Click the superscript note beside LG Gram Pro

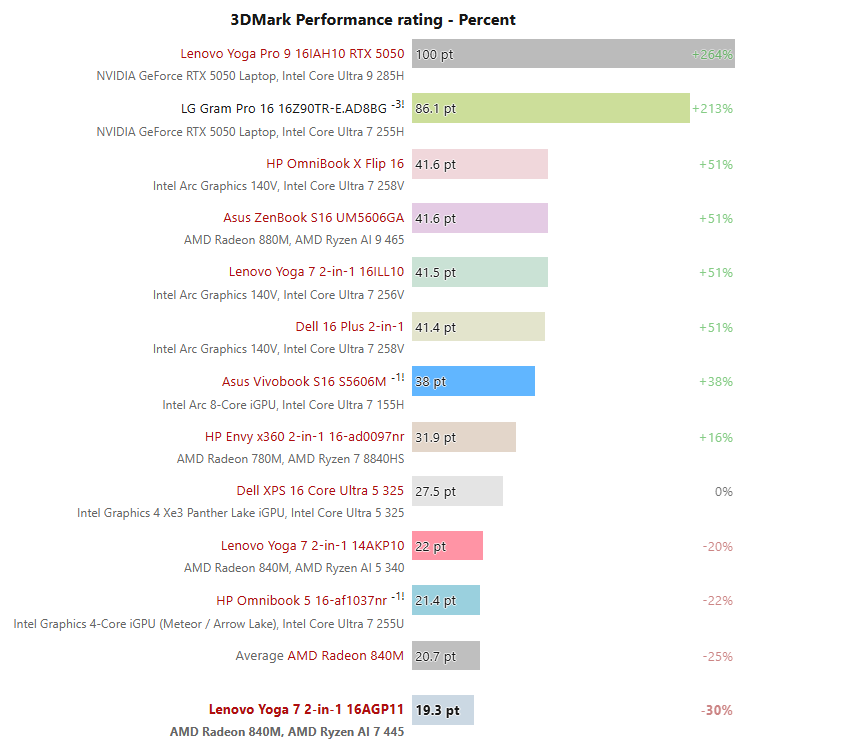point(398,105)
